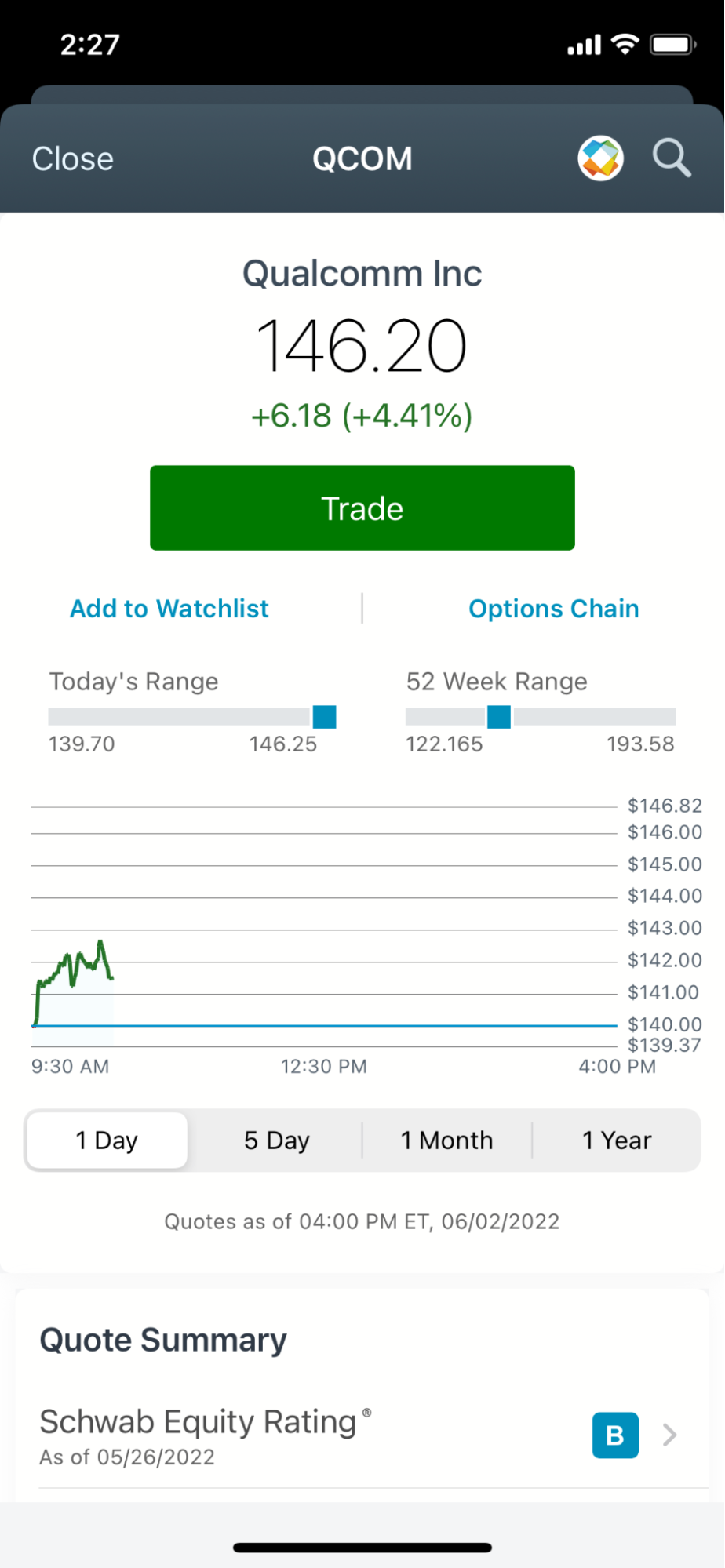Tap the home indicator bar
This screenshot has height=1568, width=725.
tap(362, 1548)
